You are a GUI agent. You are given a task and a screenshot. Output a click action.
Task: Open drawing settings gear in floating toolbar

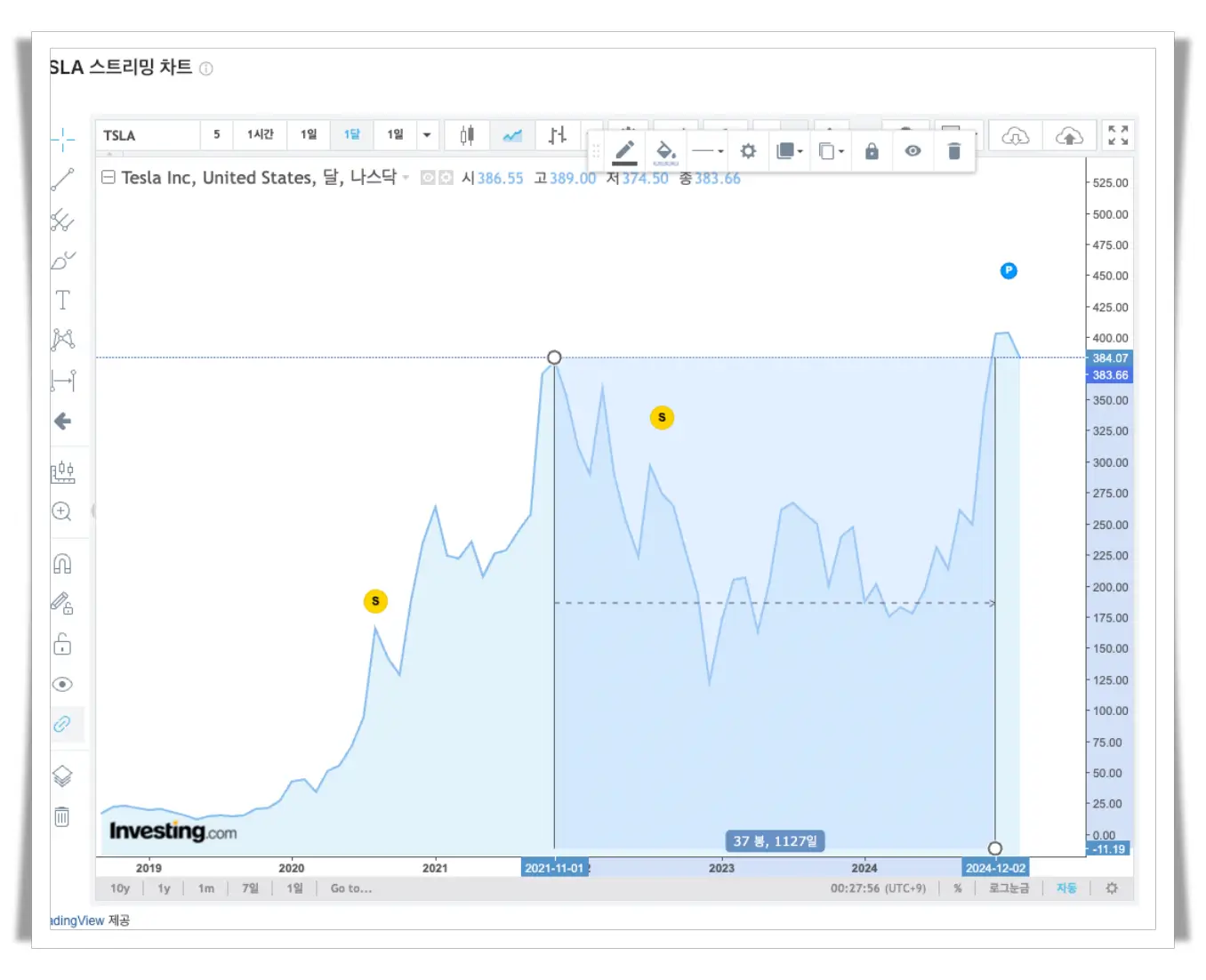point(748,151)
